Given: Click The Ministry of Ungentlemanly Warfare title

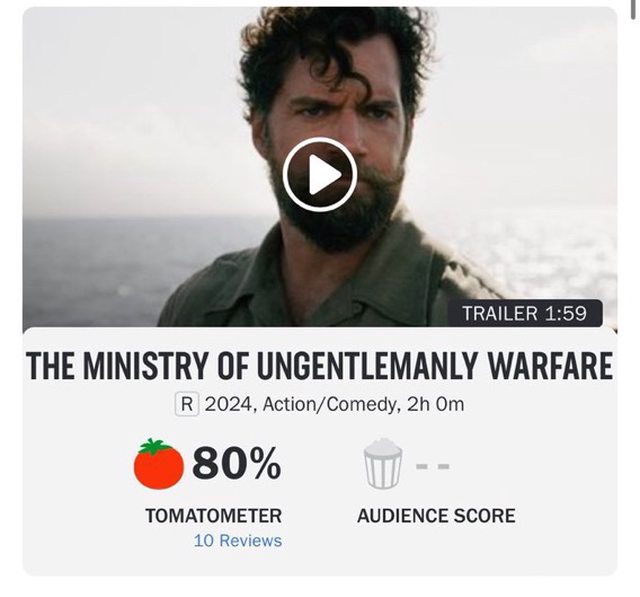Looking at the screenshot, I should (x=320, y=365).
